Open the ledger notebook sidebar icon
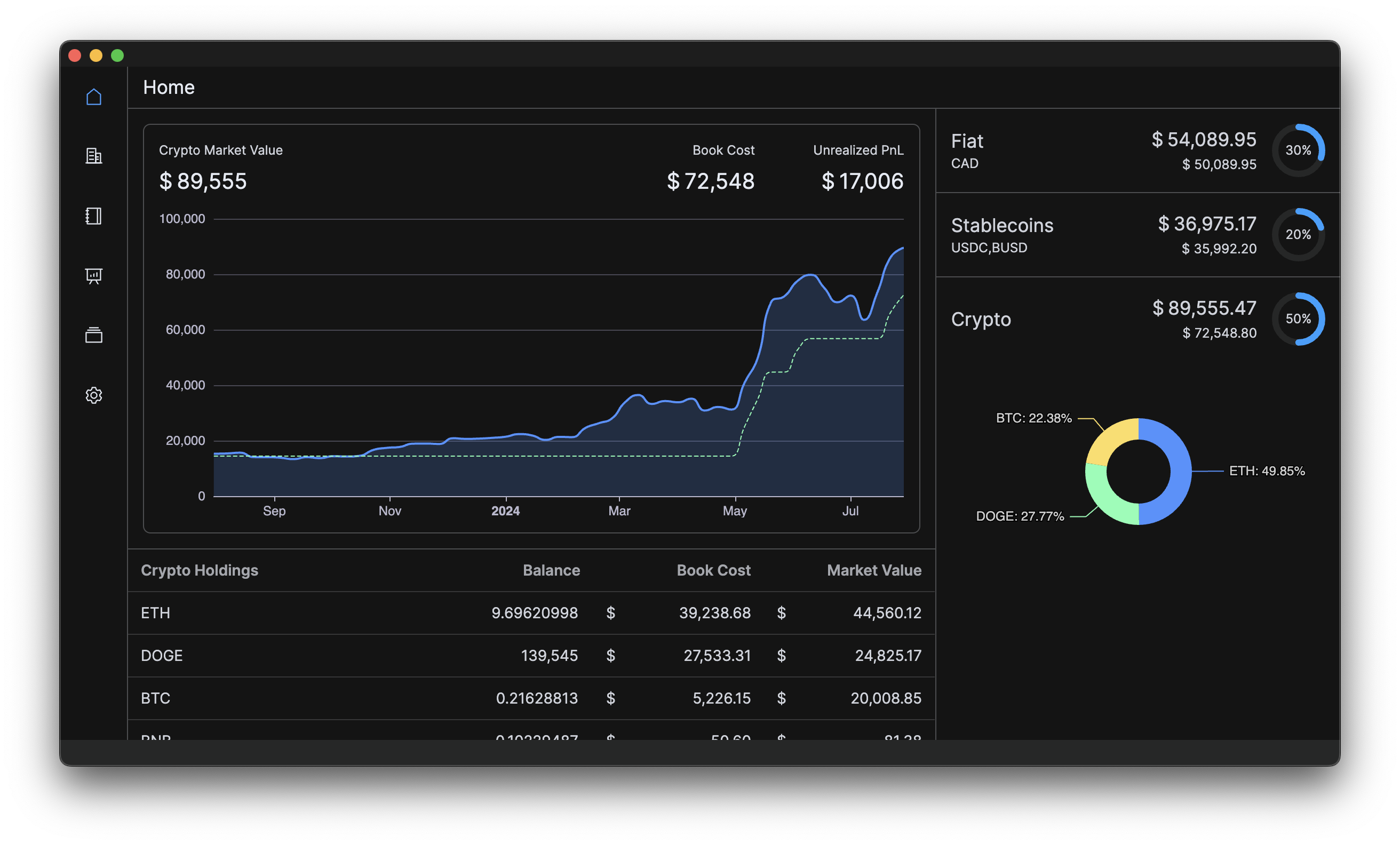 pos(94,216)
